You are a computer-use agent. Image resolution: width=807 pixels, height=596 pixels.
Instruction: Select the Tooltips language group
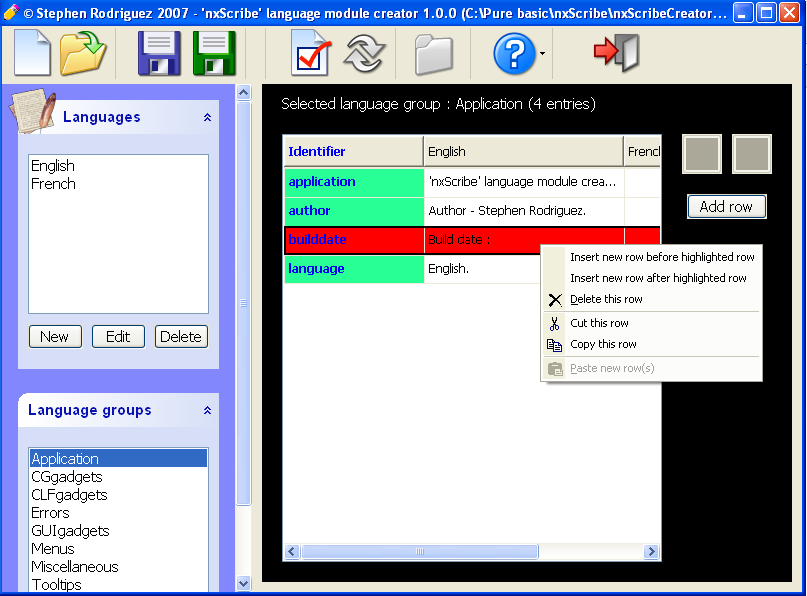(x=57, y=585)
